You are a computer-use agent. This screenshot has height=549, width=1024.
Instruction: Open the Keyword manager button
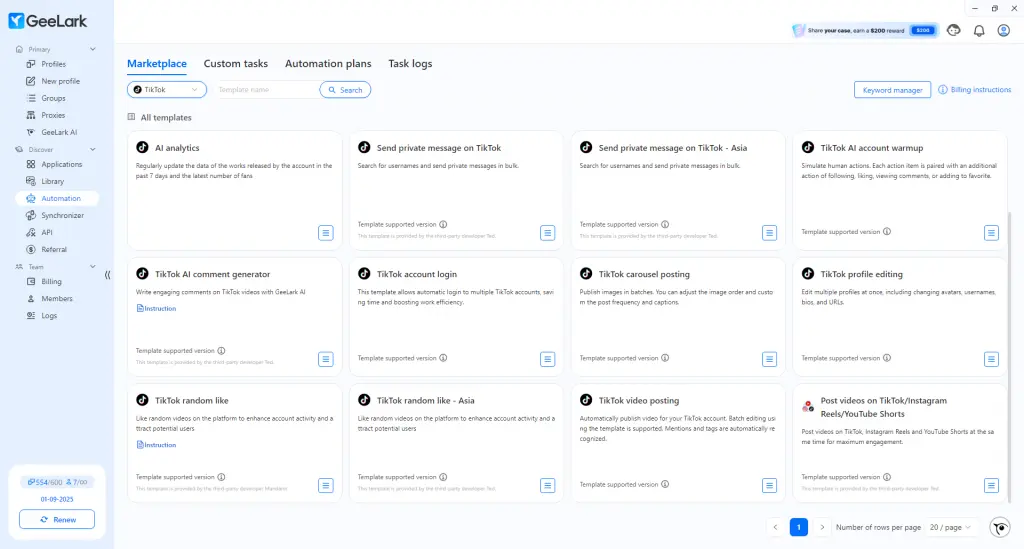[x=892, y=90]
